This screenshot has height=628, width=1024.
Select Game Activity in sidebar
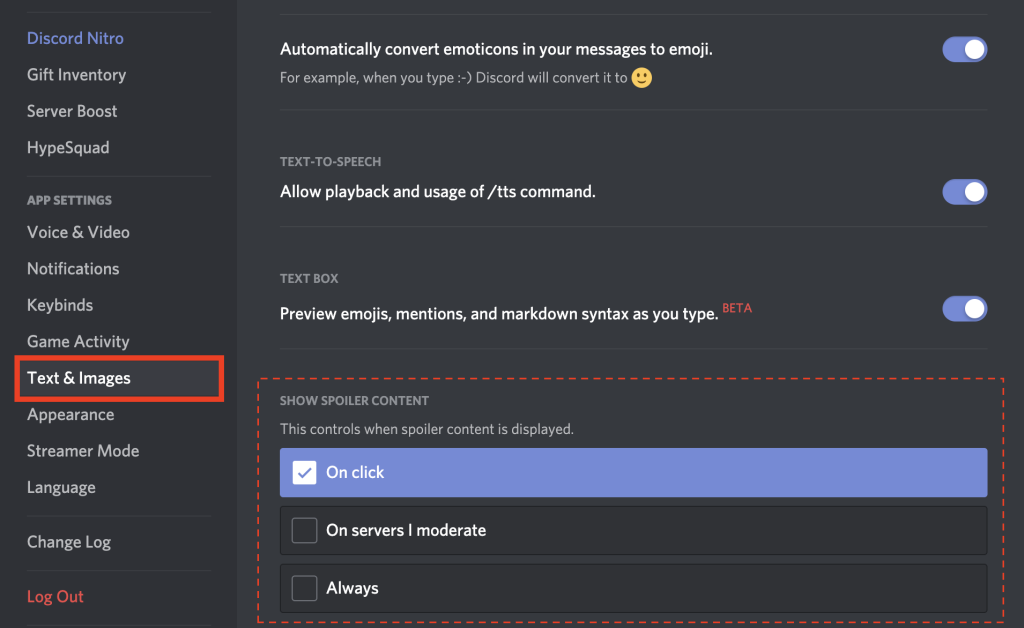pos(78,341)
